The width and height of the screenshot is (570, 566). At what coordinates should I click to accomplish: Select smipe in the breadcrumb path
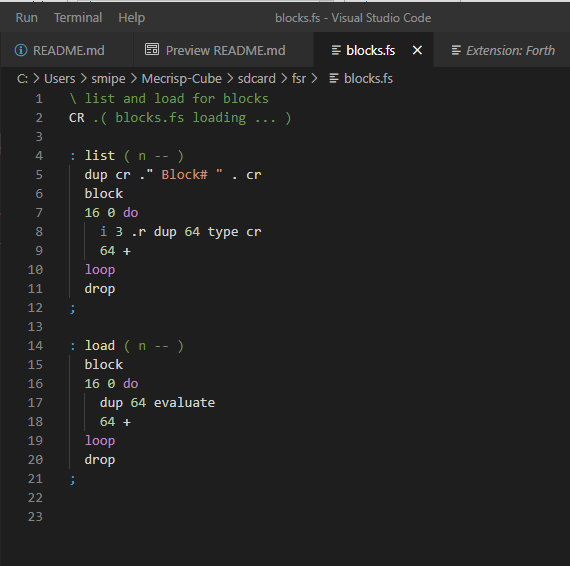pyautogui.click(x=108, y=79)
